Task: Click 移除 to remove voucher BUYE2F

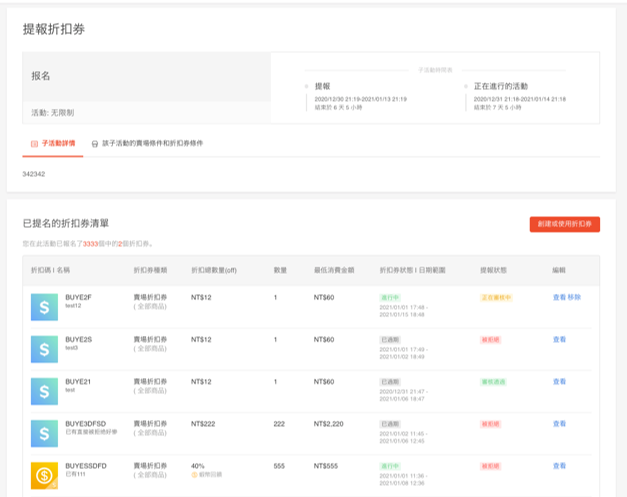Action: coord(575,297)
